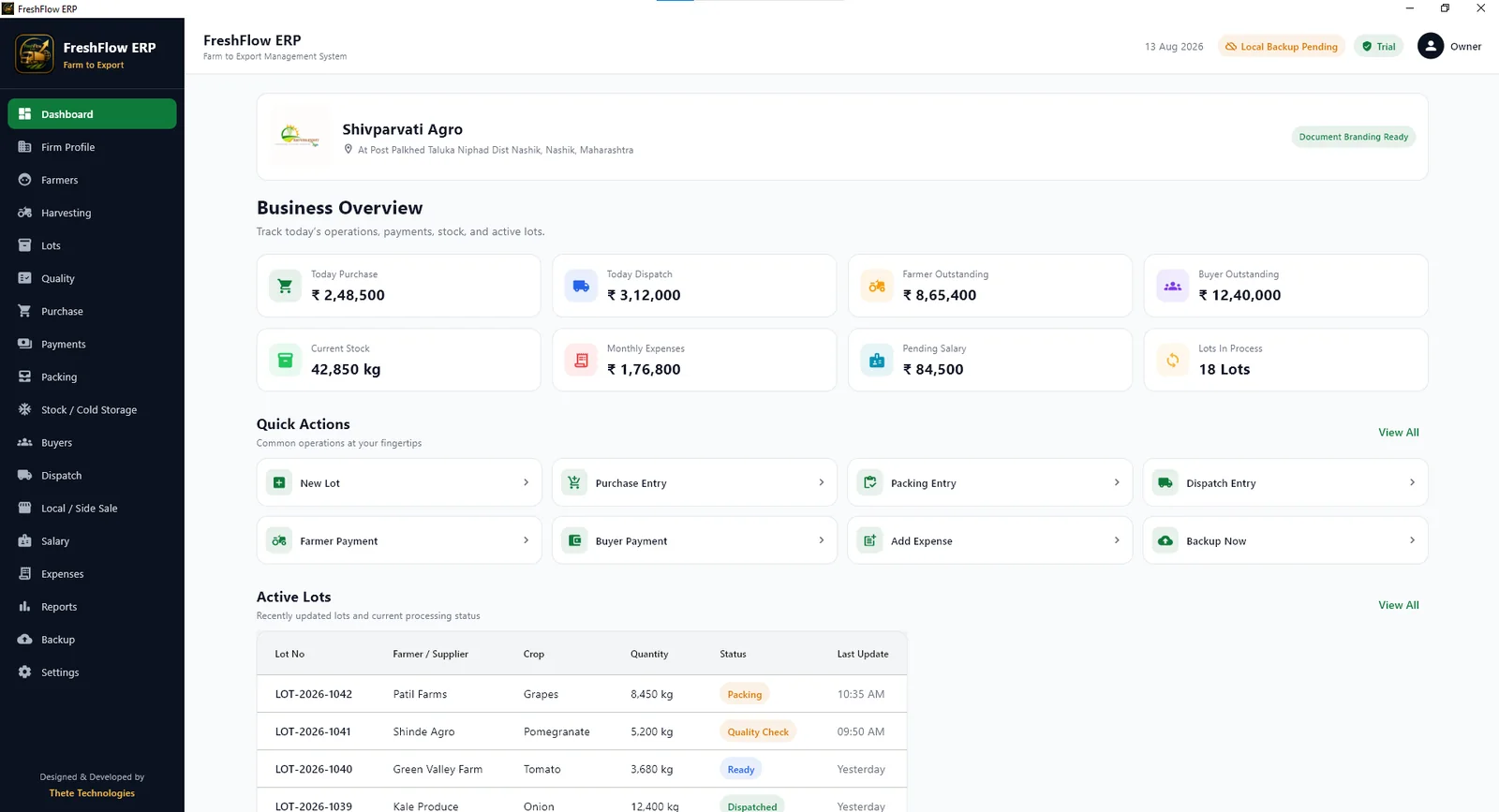Expand the Buyer Payment chevron arrow
Viewport: 1499px width, 812px height.
coord(822,540)
